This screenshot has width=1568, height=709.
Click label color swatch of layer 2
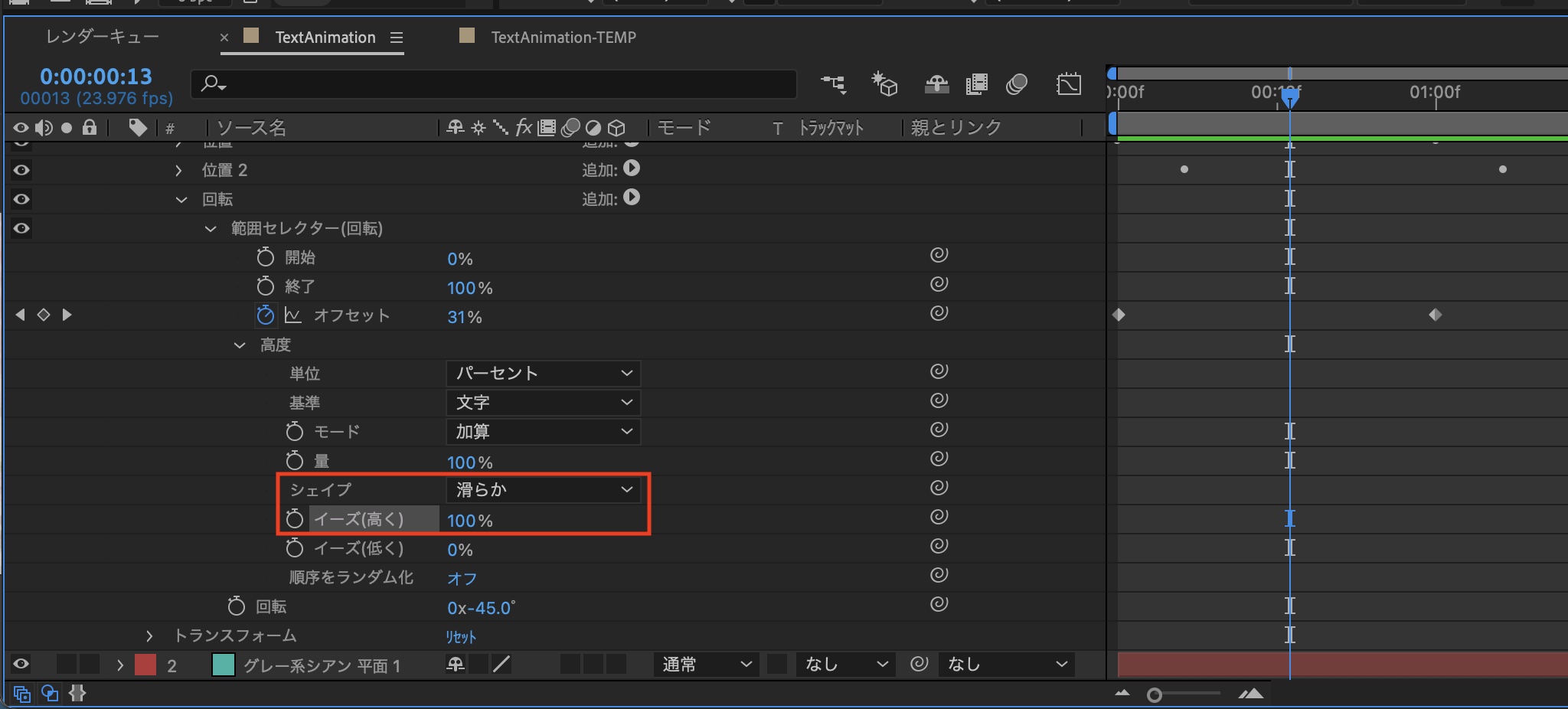(145, 665)
